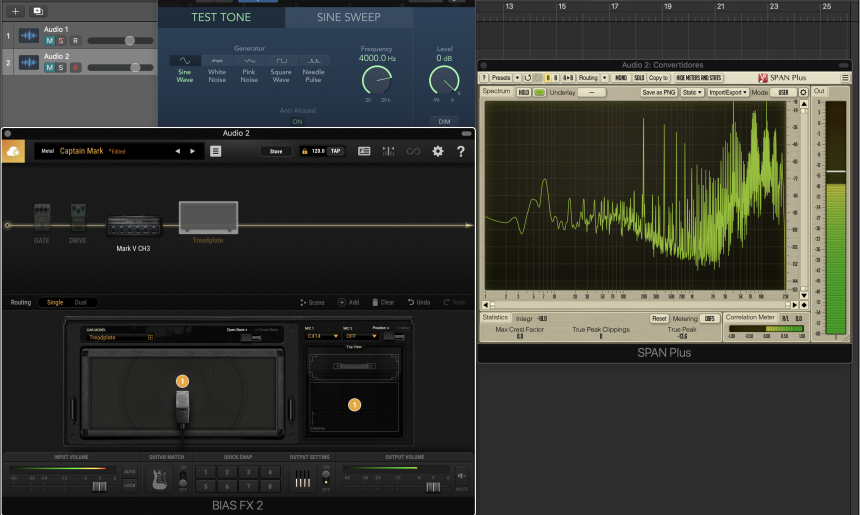Add a new track with plus button
Image resolution: width=860 pixels, height=515 pixels.
(15, 11)
